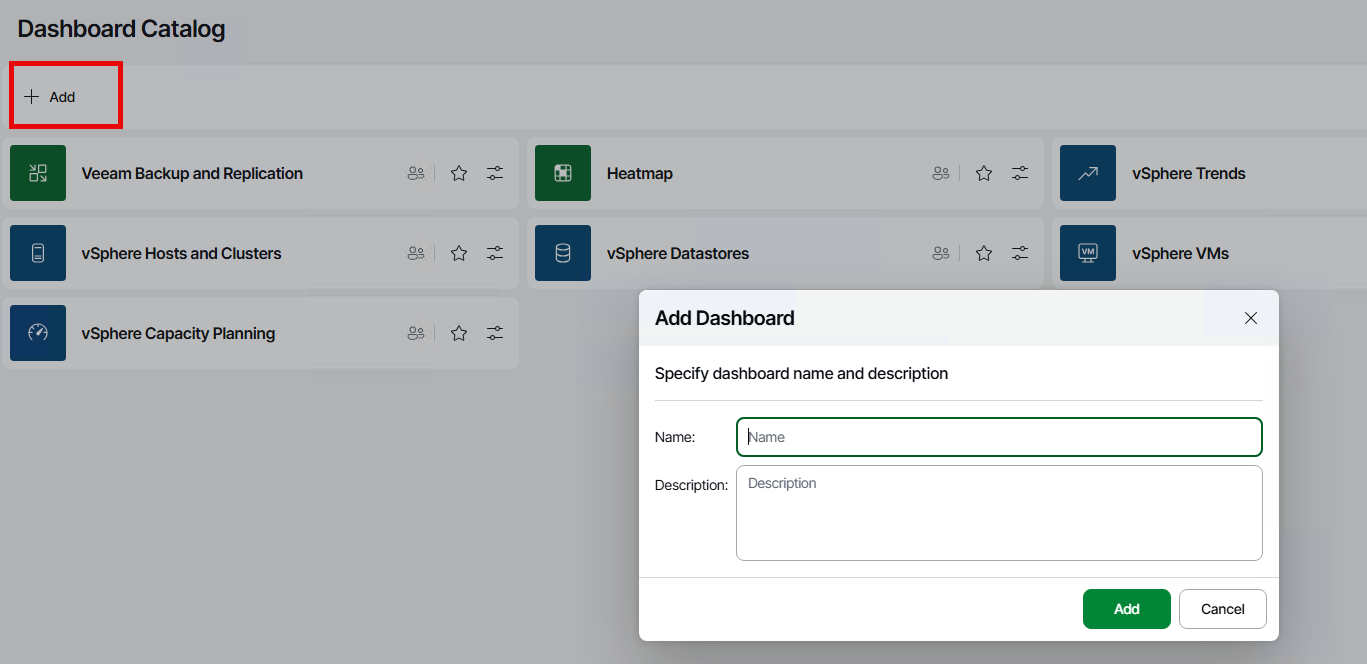Screen dimensions: 1367x664
Task: Click the Veeam Backup and Replication dashboard icon
Action: (38, 173)
